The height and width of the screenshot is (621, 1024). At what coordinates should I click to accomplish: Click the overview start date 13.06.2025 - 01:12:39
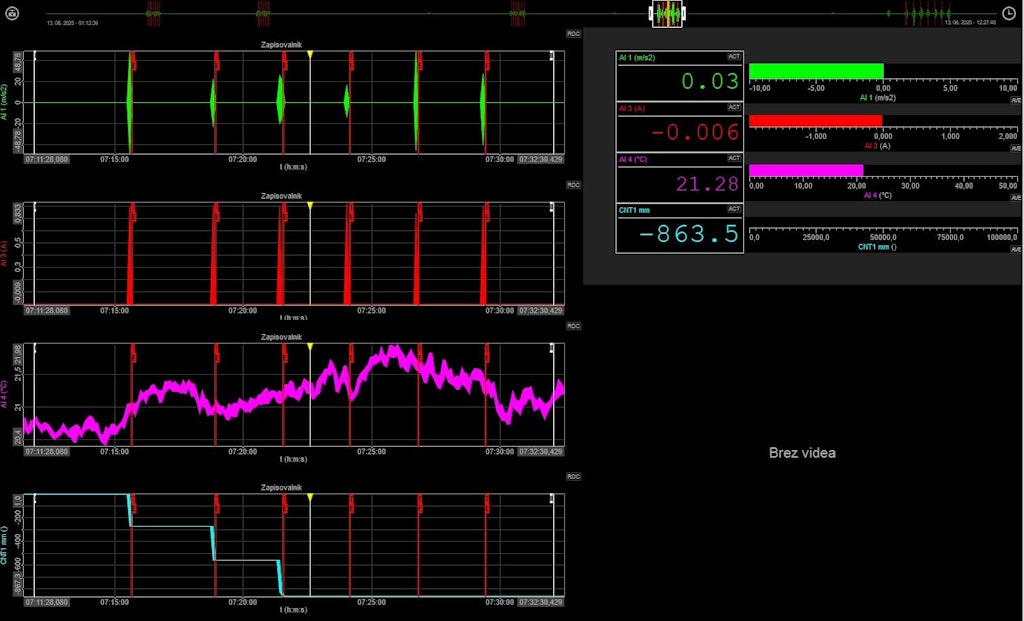click(72, 23)
